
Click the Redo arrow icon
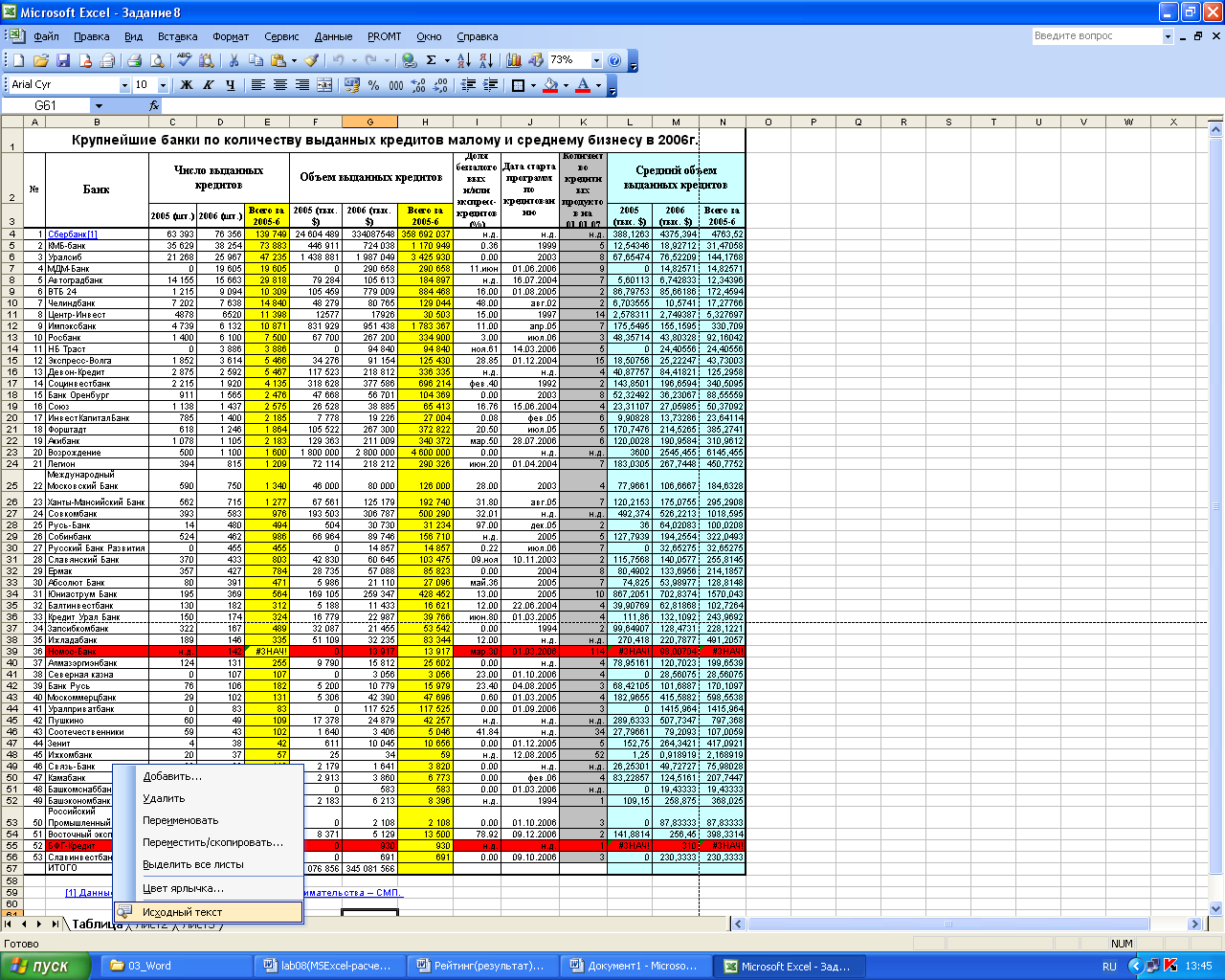[372, 60]
